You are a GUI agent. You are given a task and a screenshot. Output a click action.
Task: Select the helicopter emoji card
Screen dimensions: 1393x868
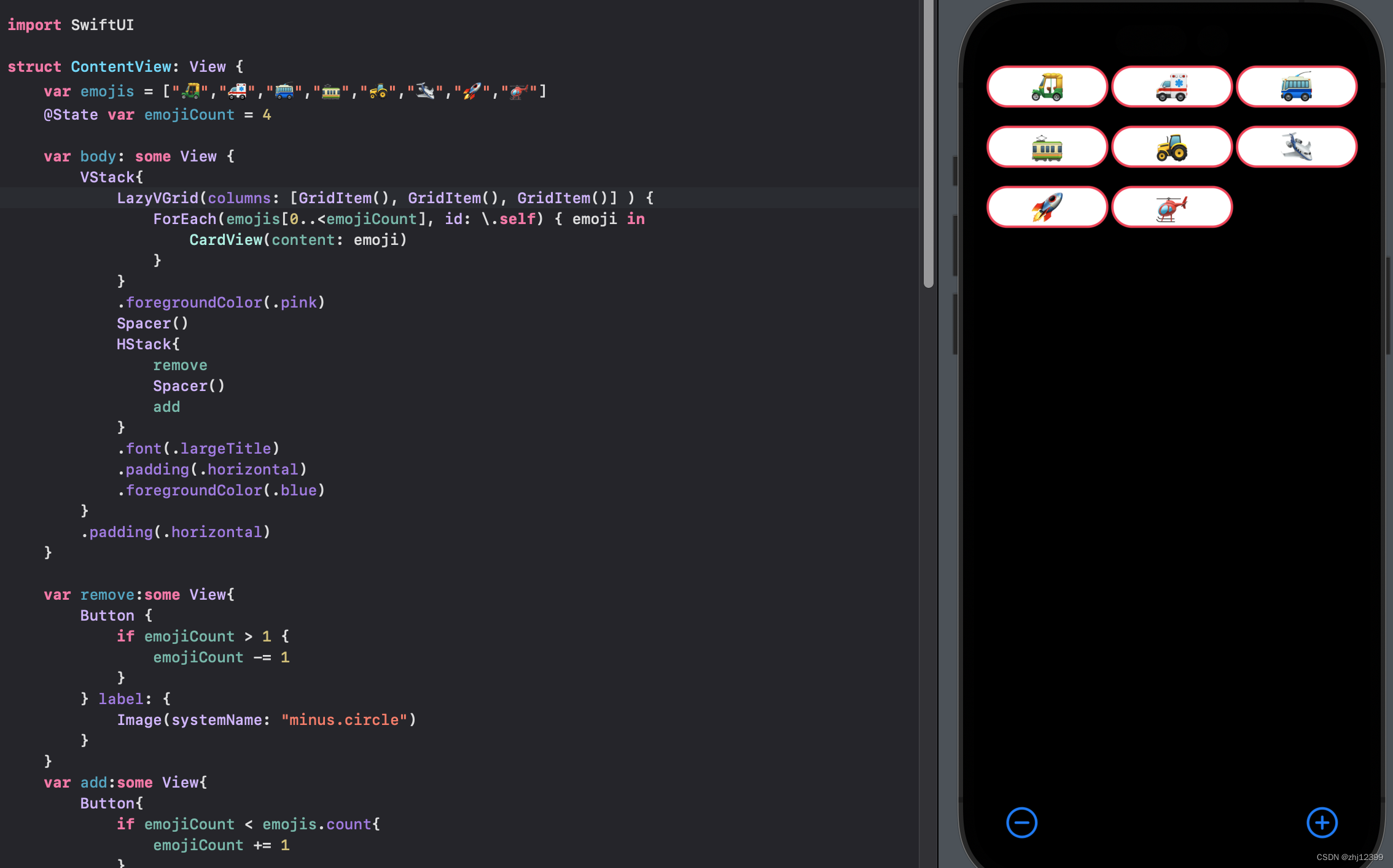1172,207
